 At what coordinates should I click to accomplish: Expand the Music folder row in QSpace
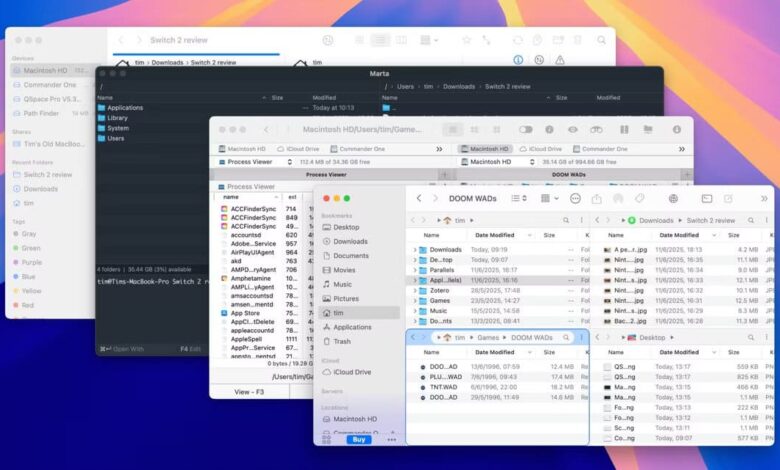click(414, 311)
